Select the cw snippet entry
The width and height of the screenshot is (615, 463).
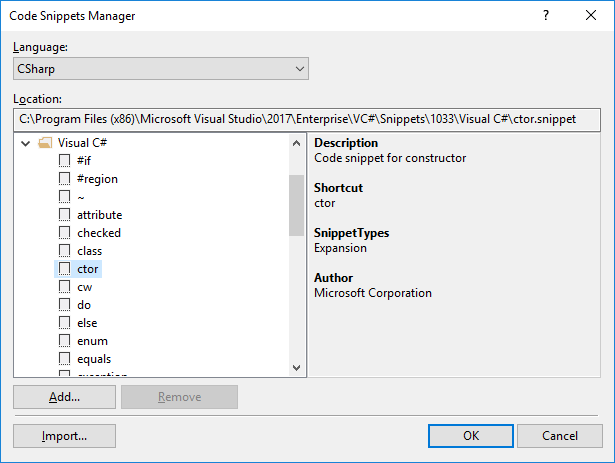click(84, 287)
